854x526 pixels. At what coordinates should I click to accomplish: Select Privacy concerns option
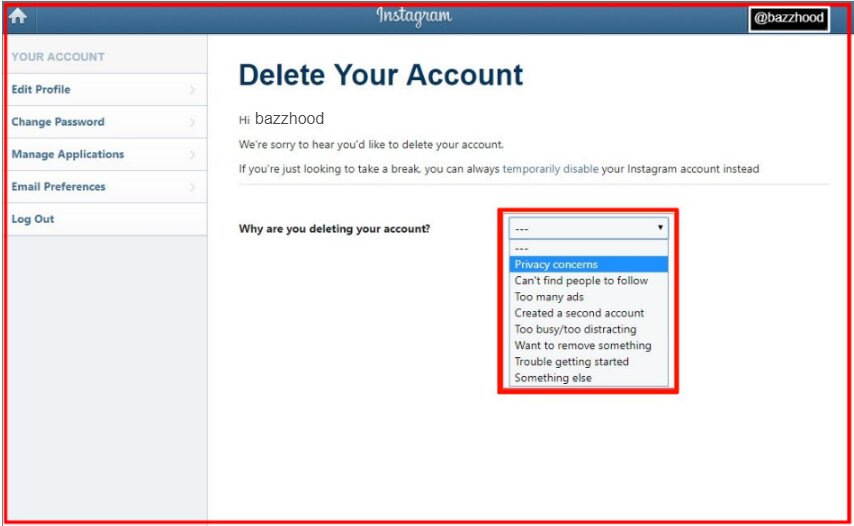tap(588, 264)
